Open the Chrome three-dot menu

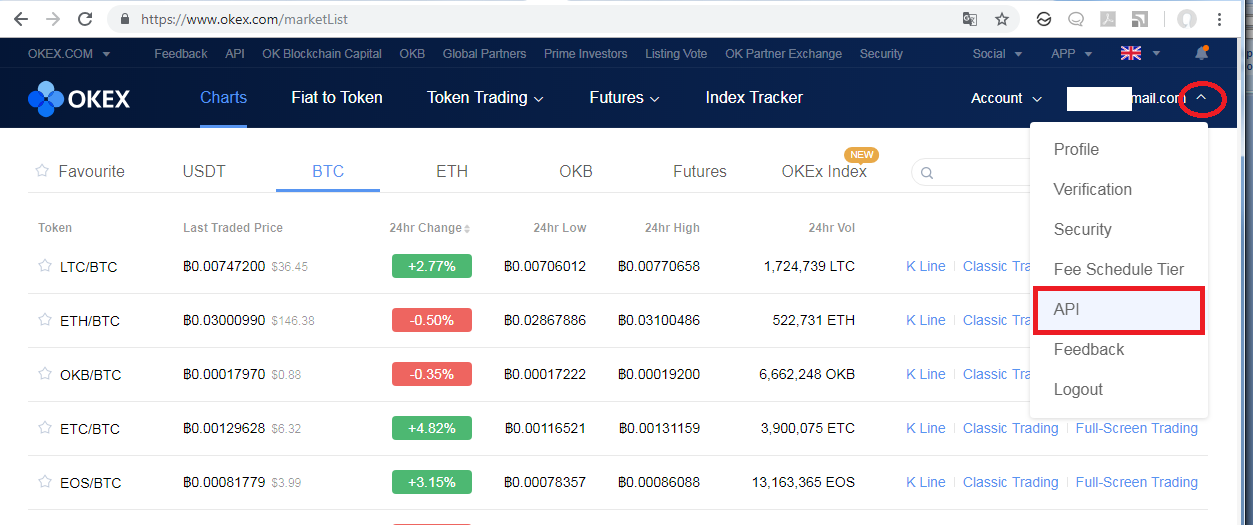click(x=1220, y=19)
